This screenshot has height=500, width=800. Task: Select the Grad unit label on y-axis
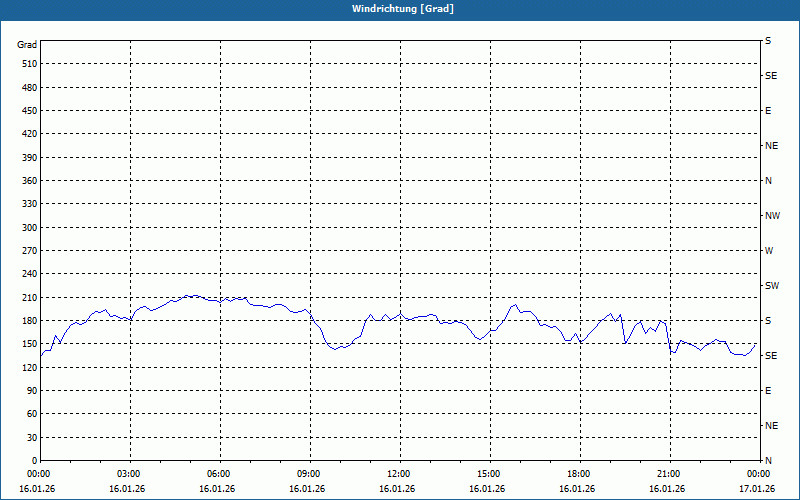pos(27,45)
